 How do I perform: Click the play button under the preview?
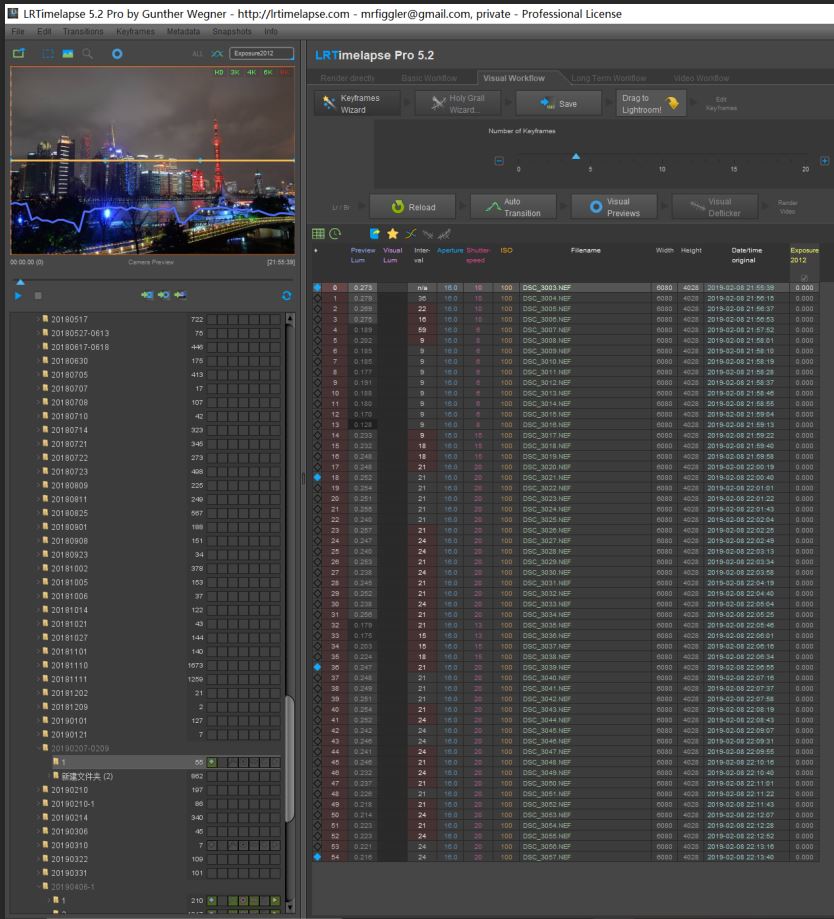click(x=18, y=295)
